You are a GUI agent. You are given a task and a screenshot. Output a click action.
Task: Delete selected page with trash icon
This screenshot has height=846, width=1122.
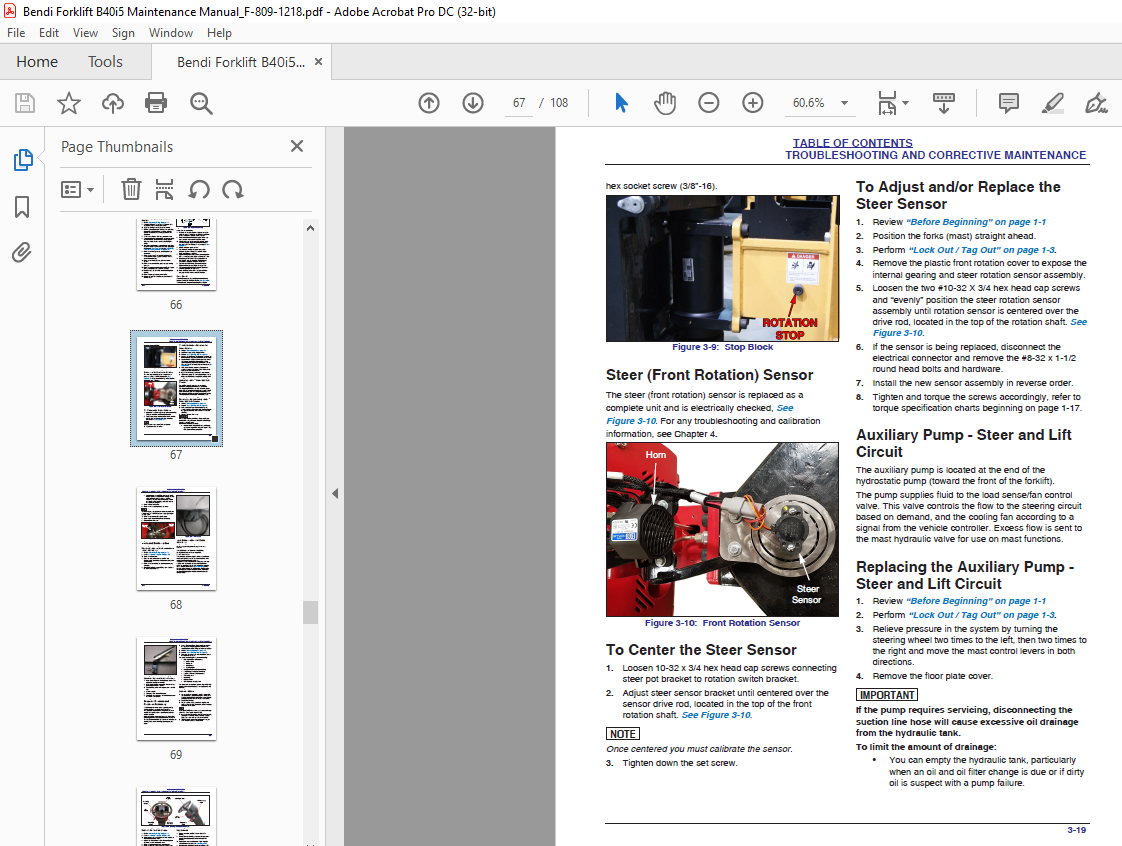coord(131,190)
